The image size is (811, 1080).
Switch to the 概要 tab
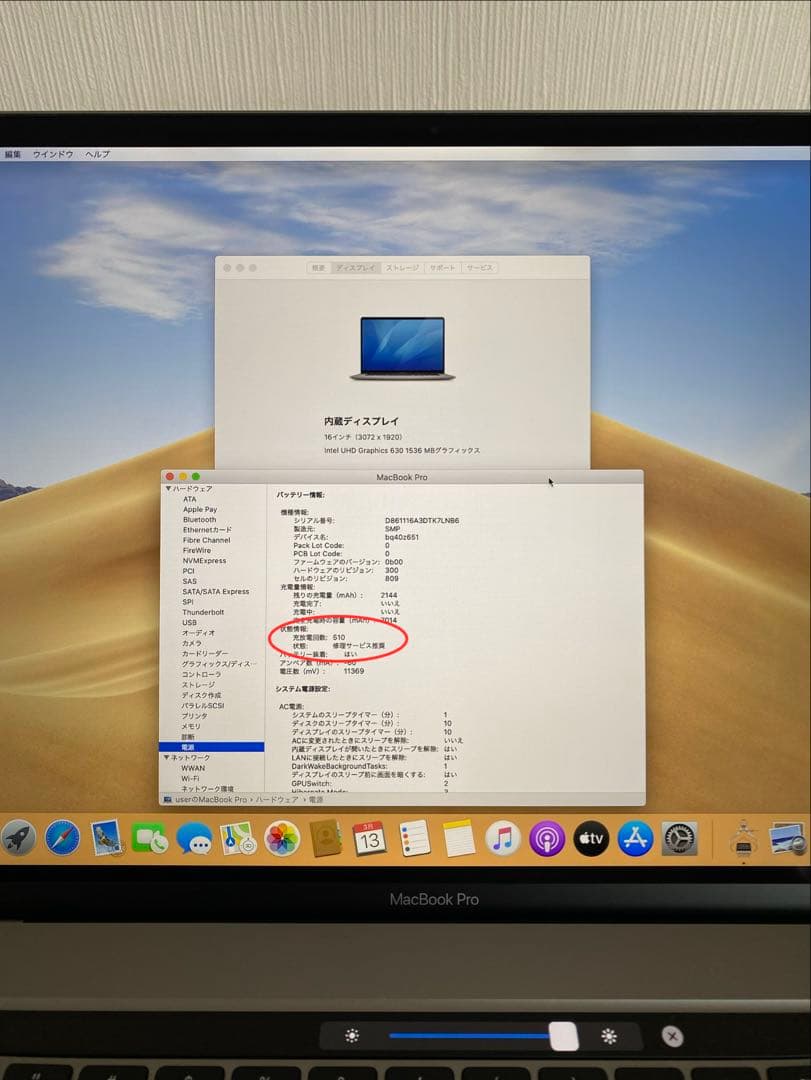coord(316,267)
